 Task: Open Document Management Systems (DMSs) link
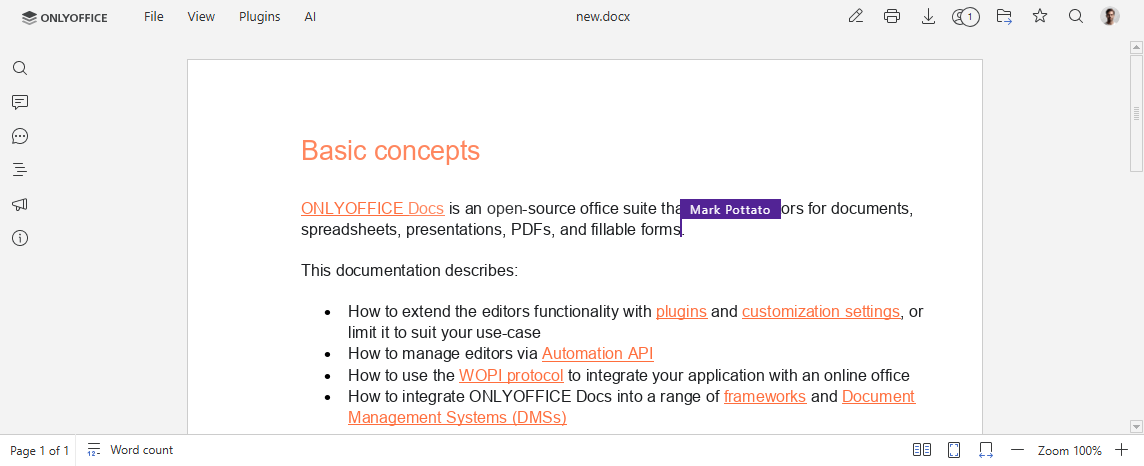pyautogui.click(x=457, y=418)
